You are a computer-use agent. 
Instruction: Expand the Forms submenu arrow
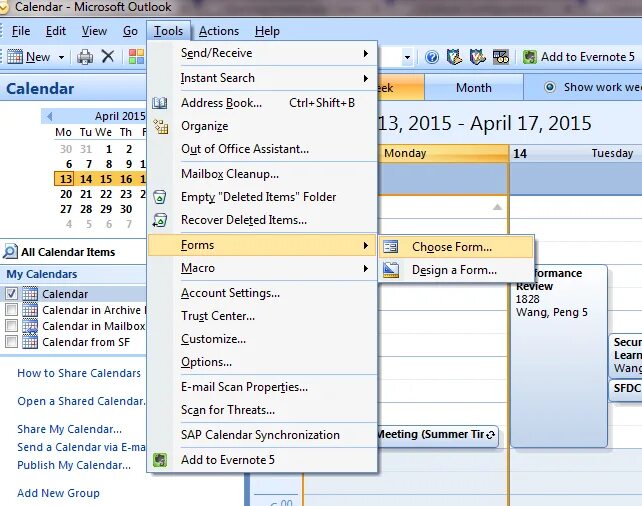(365, 245)
